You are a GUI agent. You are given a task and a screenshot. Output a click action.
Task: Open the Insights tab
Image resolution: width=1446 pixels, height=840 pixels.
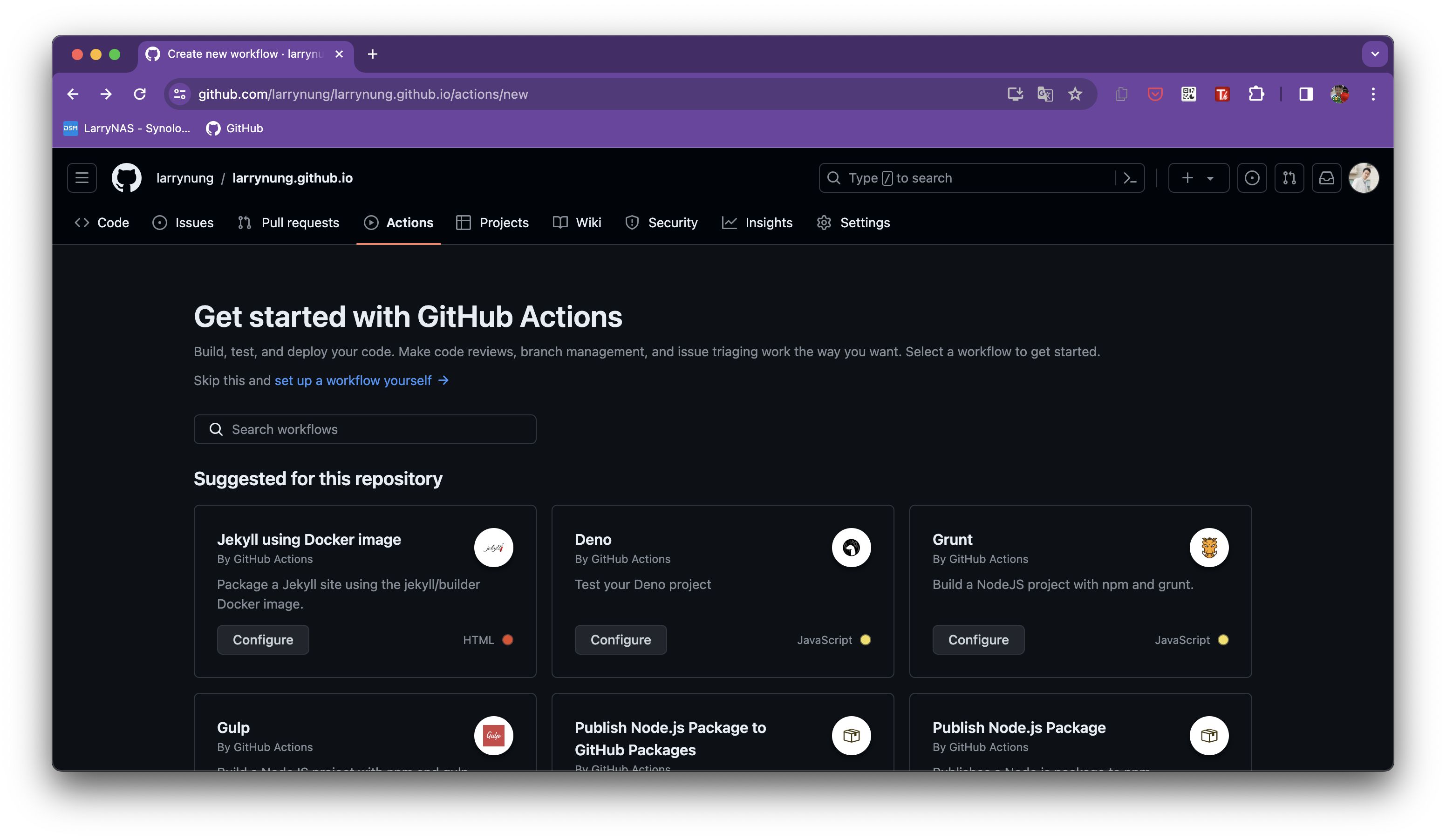click(x=757, y=223)
